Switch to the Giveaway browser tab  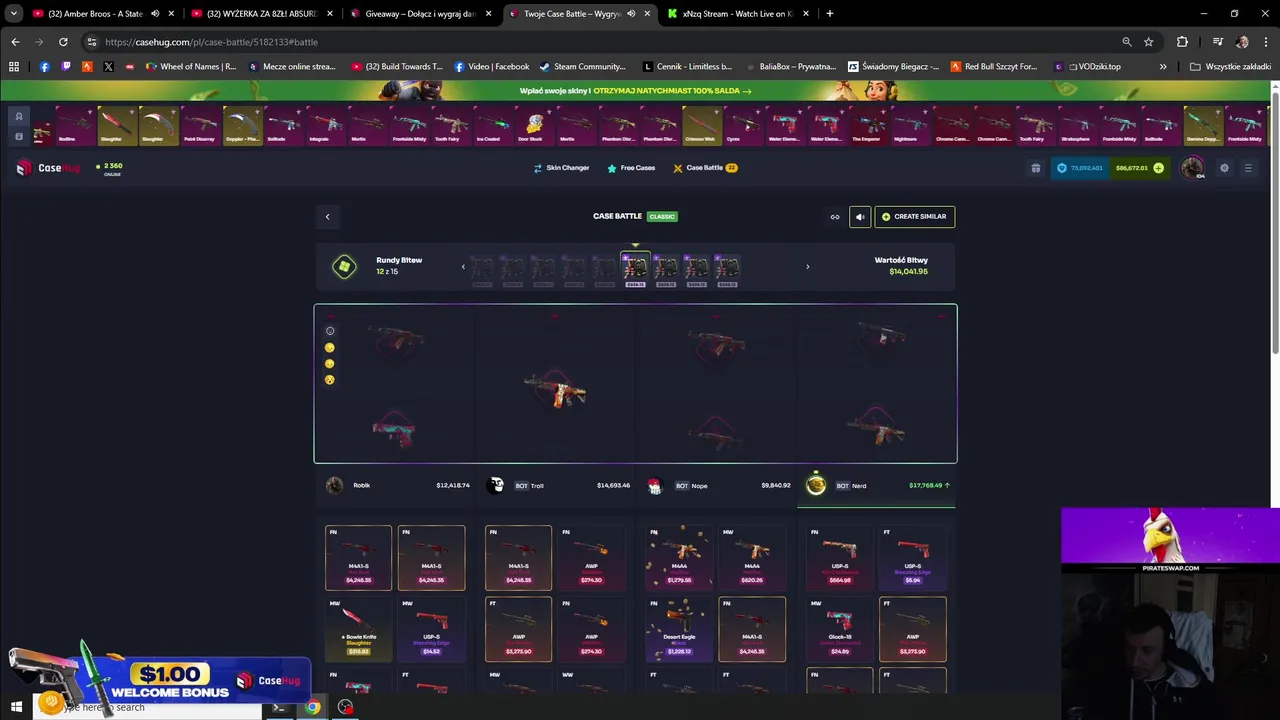[420, 13]
